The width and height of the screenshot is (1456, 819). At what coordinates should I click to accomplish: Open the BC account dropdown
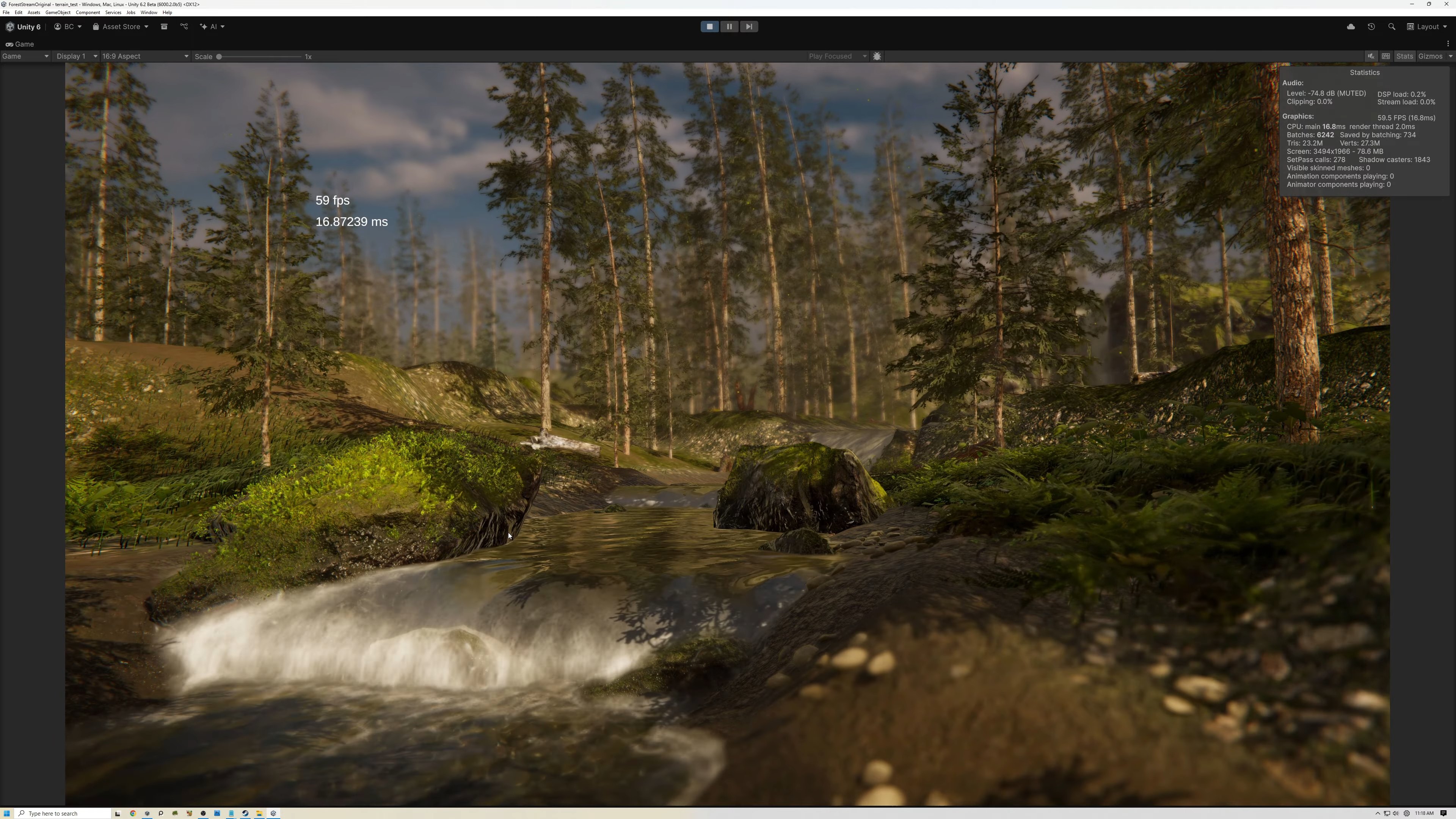tap(68, 27)
